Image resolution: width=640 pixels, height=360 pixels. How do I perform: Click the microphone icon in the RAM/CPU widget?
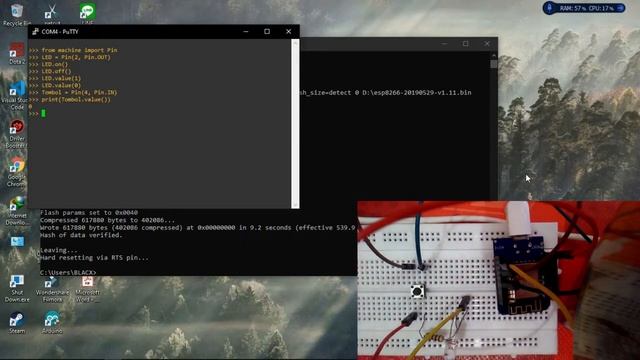pyautogui.click(x=550, y=8)
